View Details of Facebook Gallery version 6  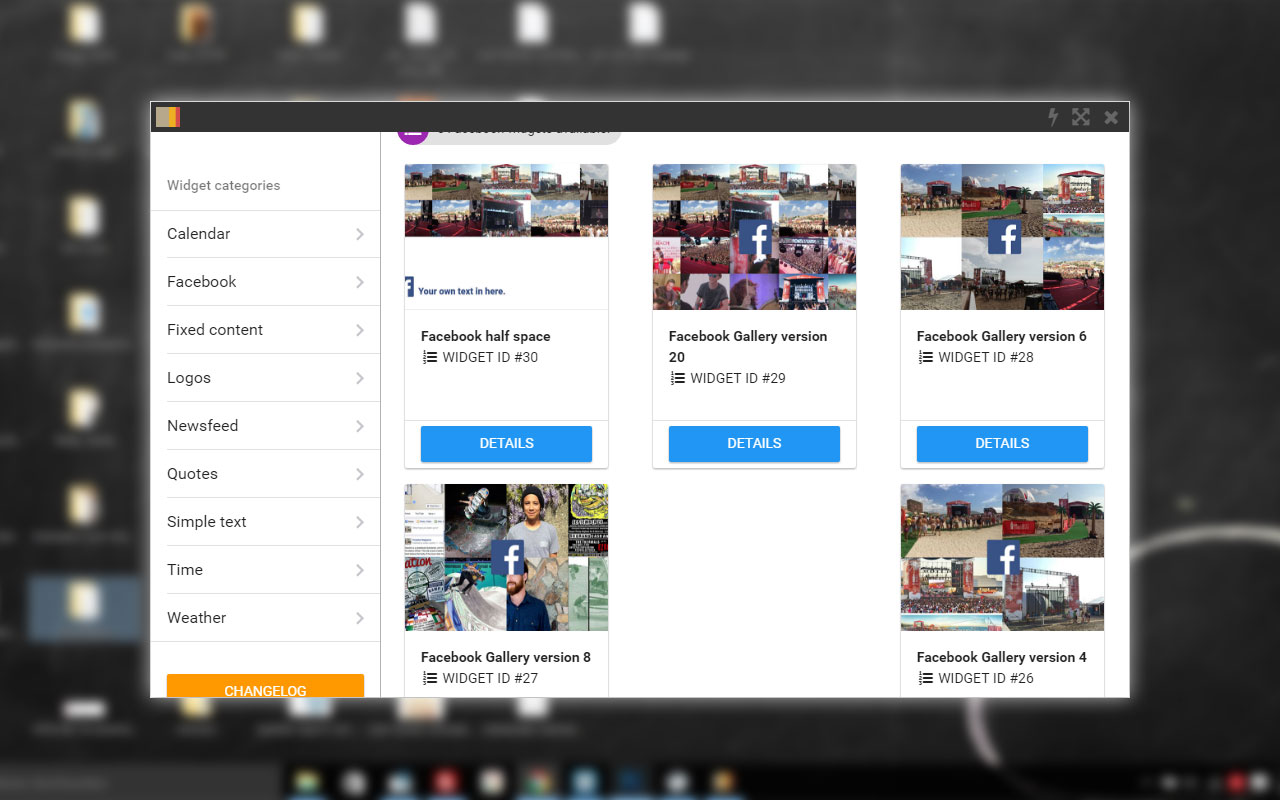tap(1002, 444)
